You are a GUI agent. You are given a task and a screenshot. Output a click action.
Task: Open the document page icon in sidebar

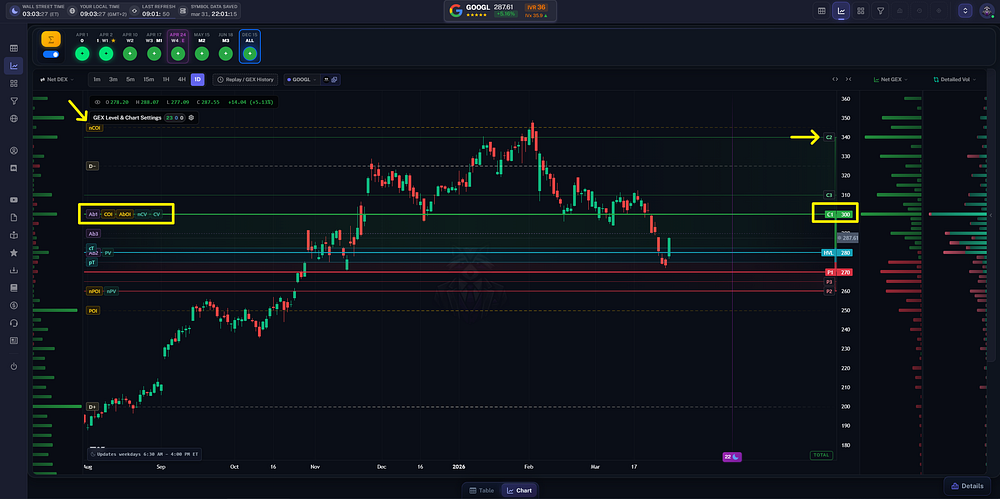click(13, 218)
